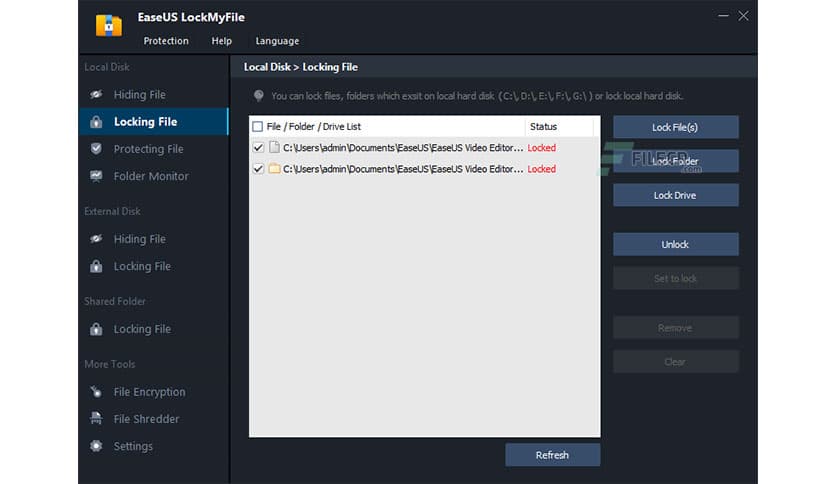Image resolution: width=836 pixels, height=484 pixels.
Task: Open Protecting File section
Action: tap(154, 149)
